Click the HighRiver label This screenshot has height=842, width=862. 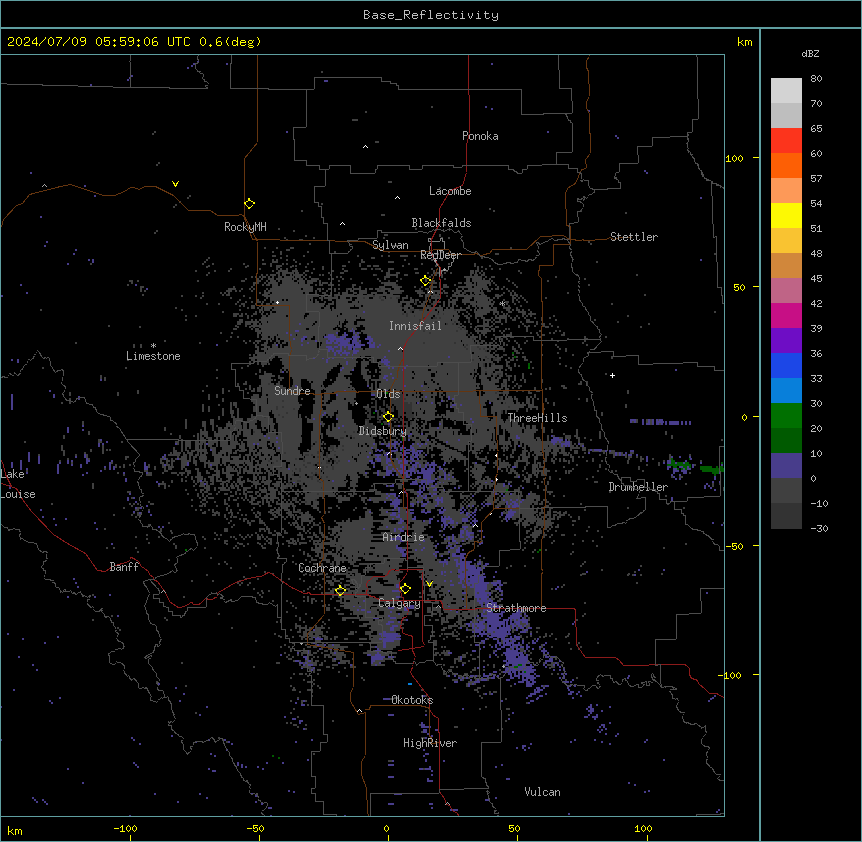[430, 743]
